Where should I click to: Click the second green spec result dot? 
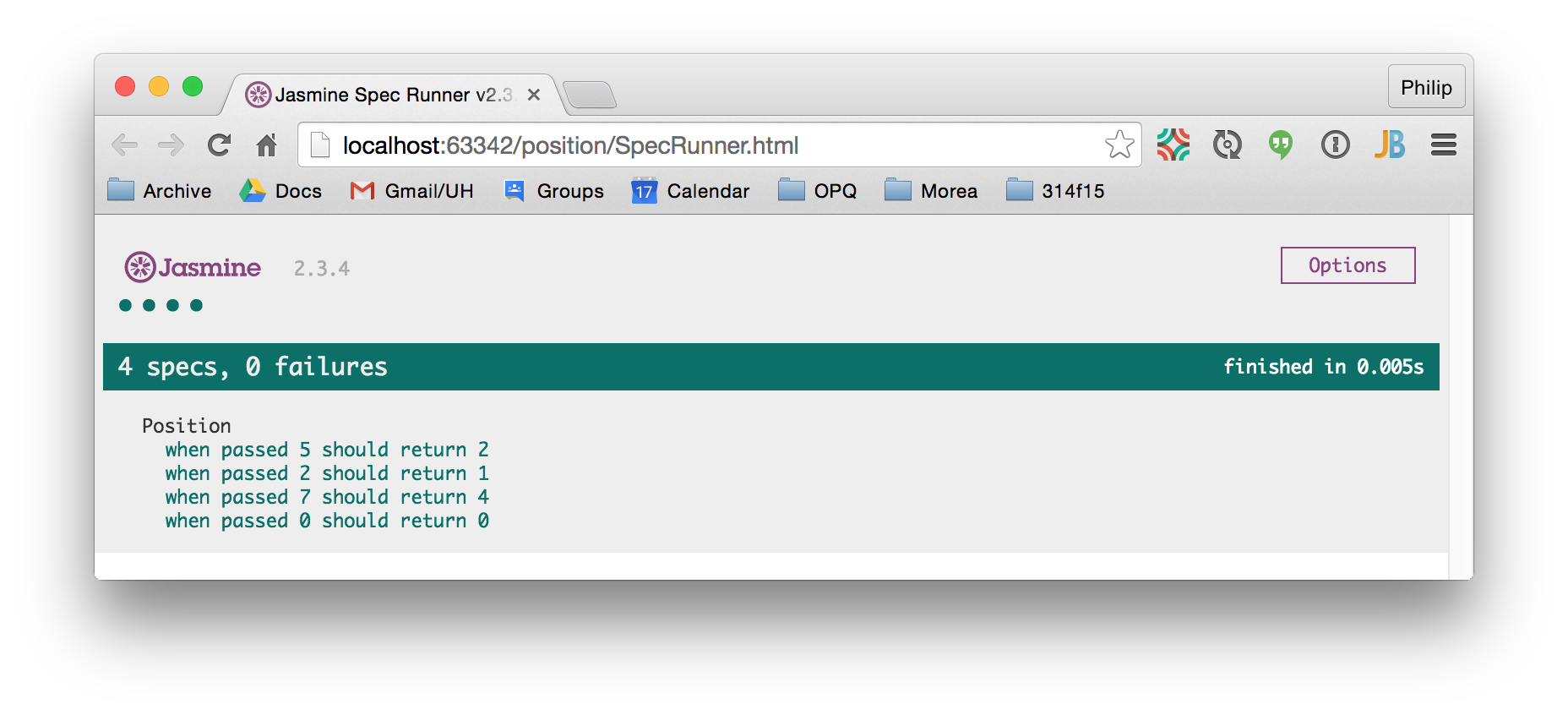pos(149,305)
